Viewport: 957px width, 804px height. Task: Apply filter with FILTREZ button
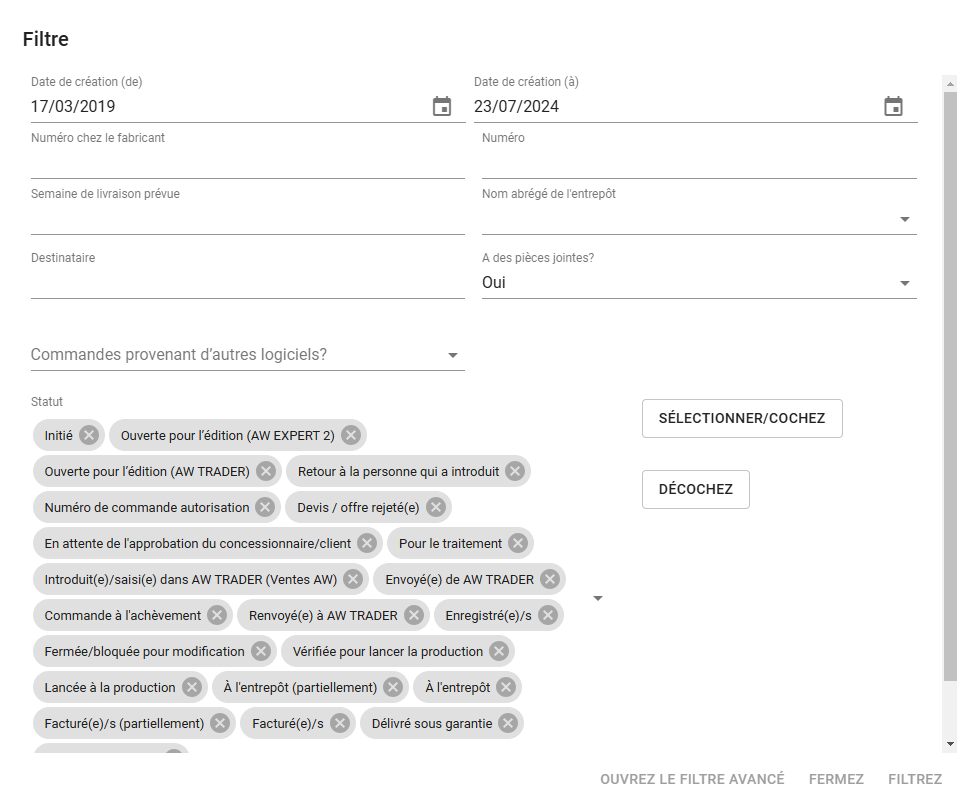[x=914, y=779]
